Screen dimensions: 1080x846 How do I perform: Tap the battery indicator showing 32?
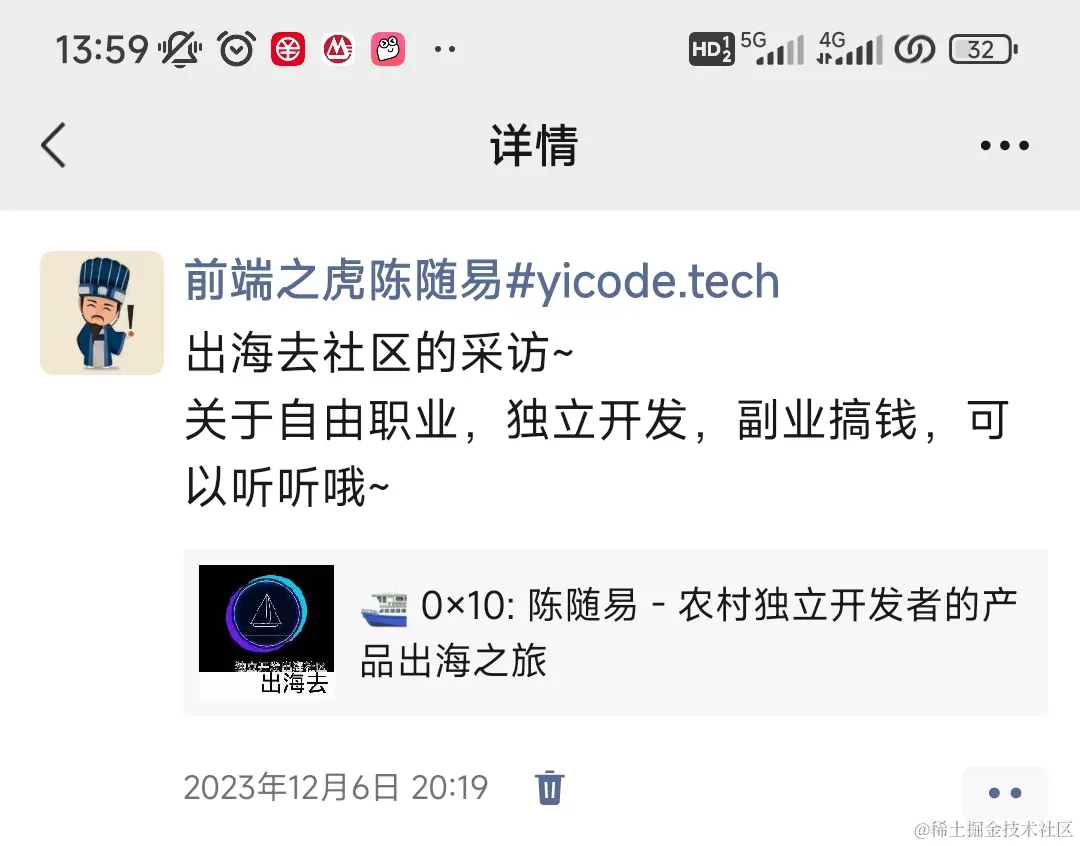(983, 49)
